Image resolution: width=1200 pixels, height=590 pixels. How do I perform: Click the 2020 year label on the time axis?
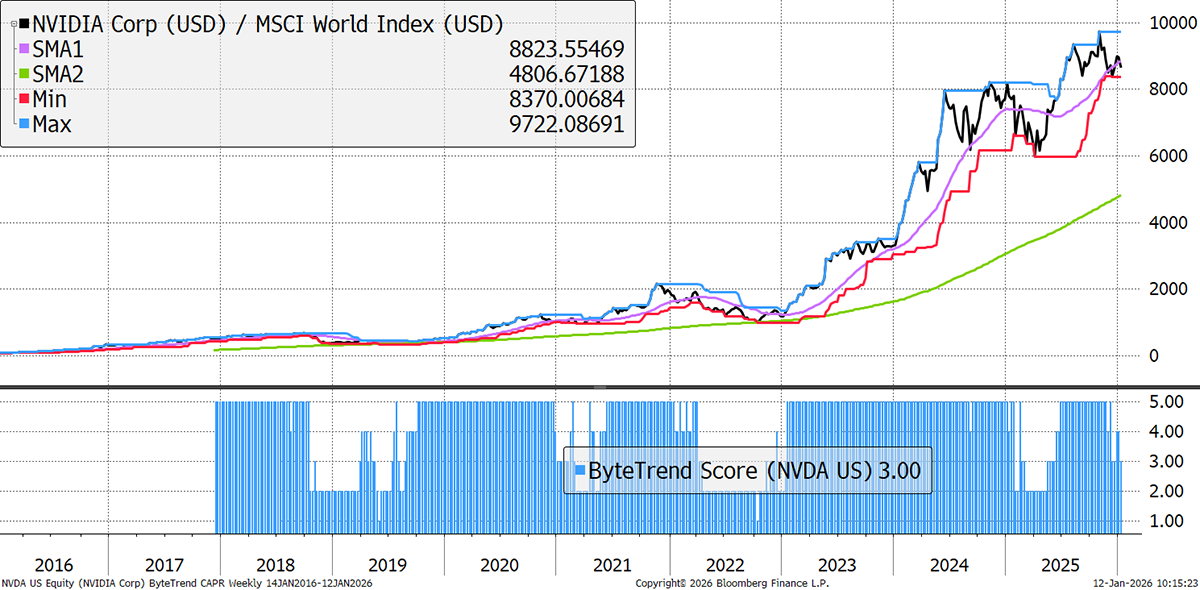click(500, 564)
